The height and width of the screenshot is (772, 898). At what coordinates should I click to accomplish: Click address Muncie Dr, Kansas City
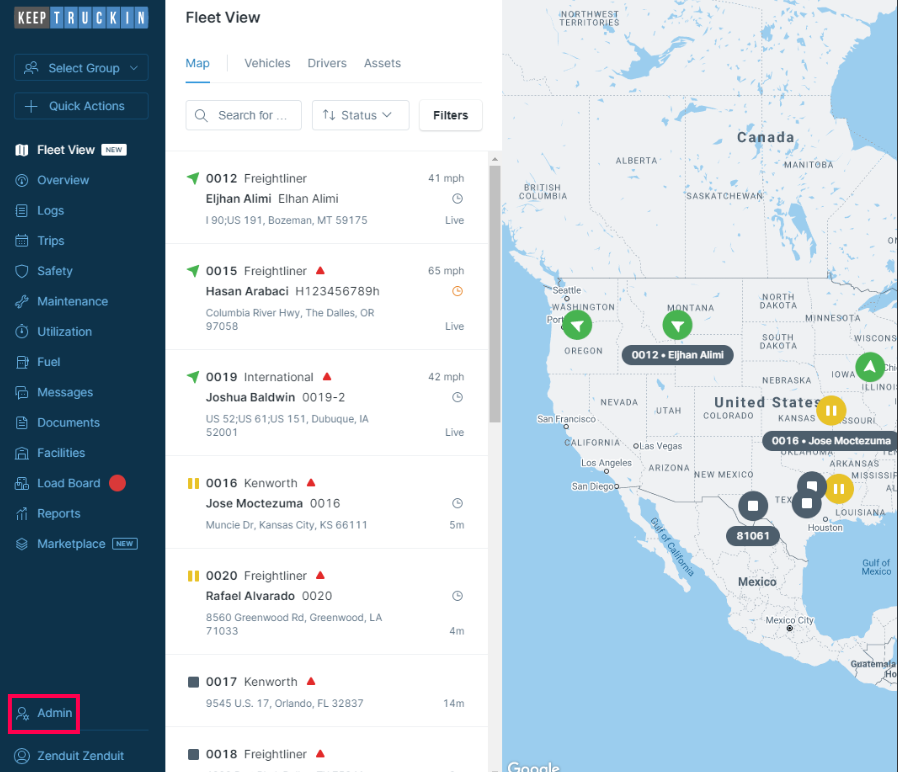(x=286, y=525)
